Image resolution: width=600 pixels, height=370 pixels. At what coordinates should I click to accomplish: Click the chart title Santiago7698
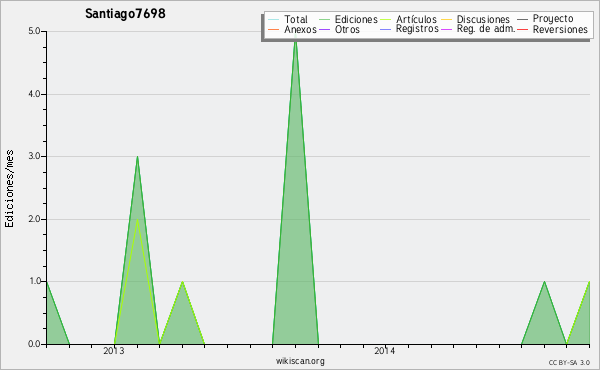coord(125,13)
